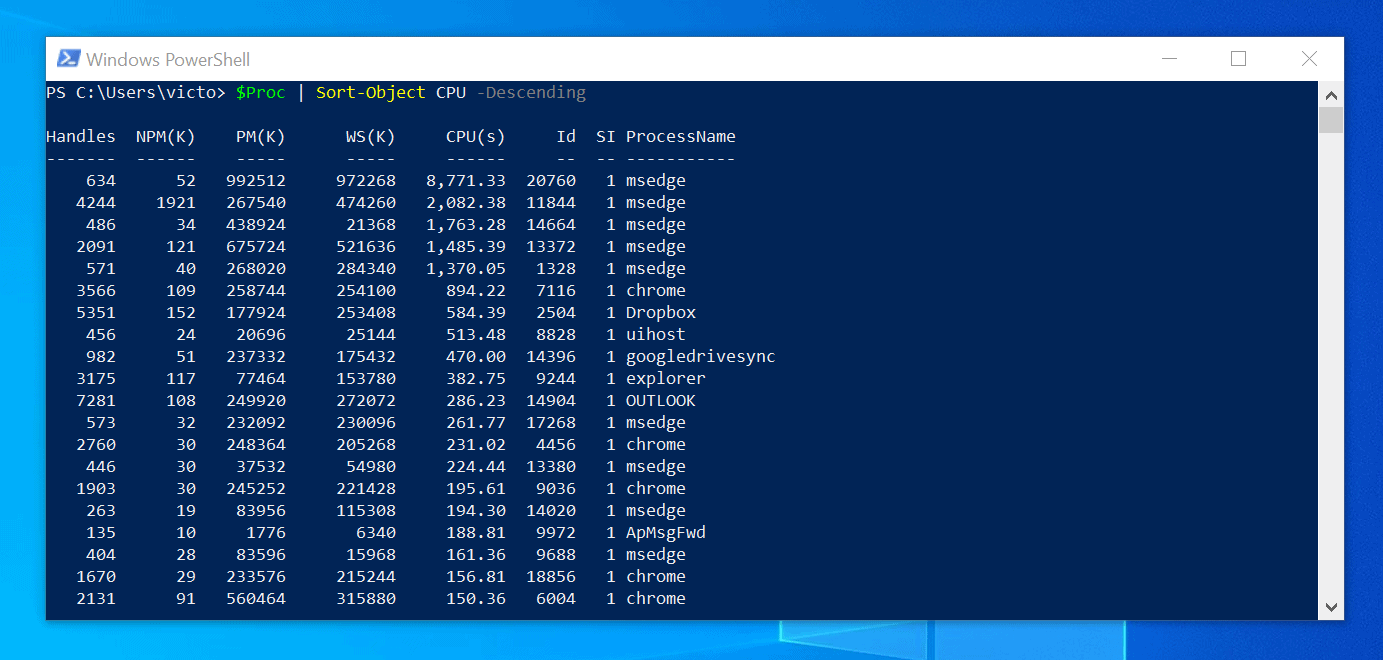Click the PM(K) column header
This screenshot has height=660, width=1383.
point(261,137)
